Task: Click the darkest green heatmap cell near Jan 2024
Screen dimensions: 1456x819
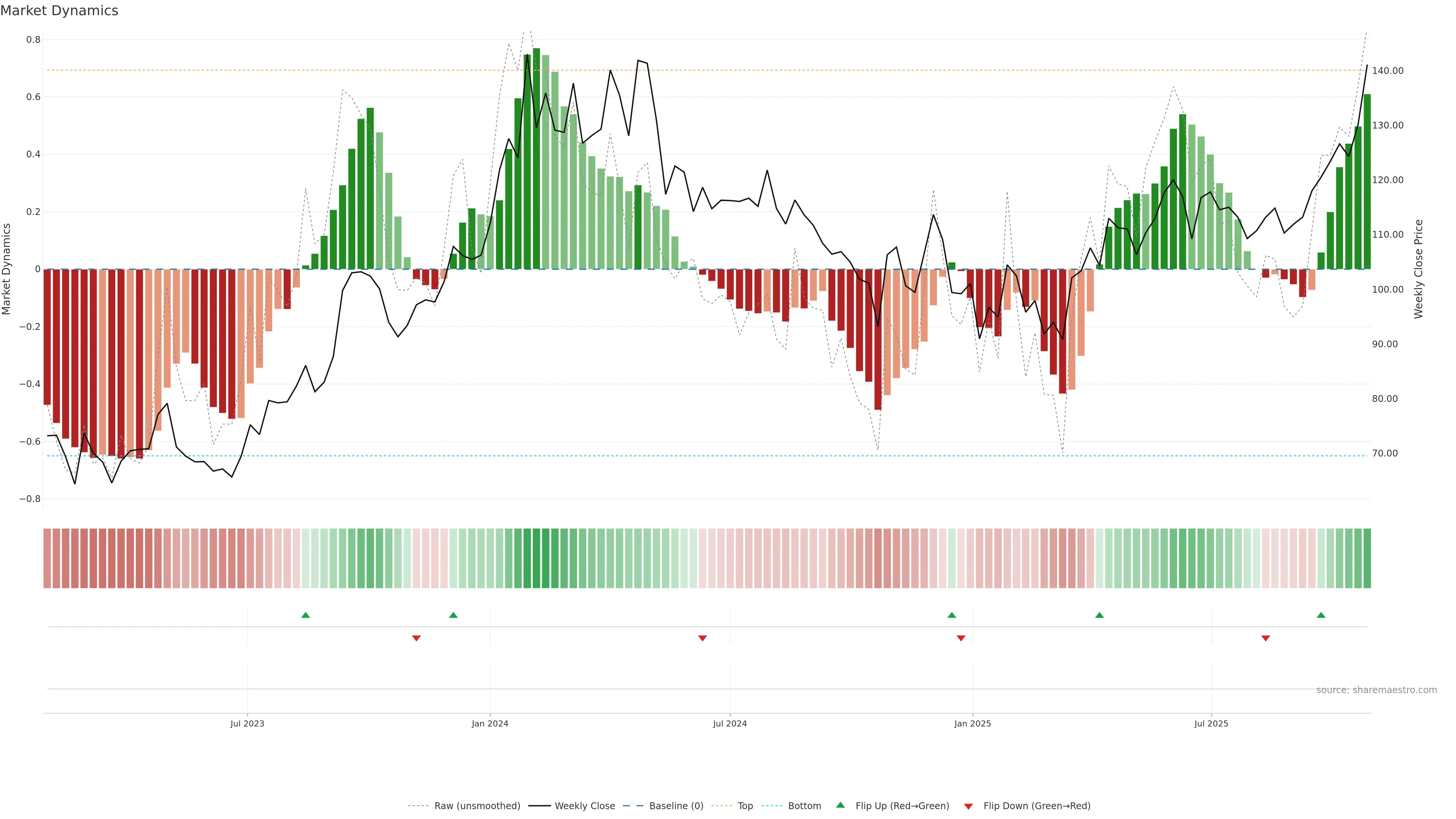Action: pos(536,558)
